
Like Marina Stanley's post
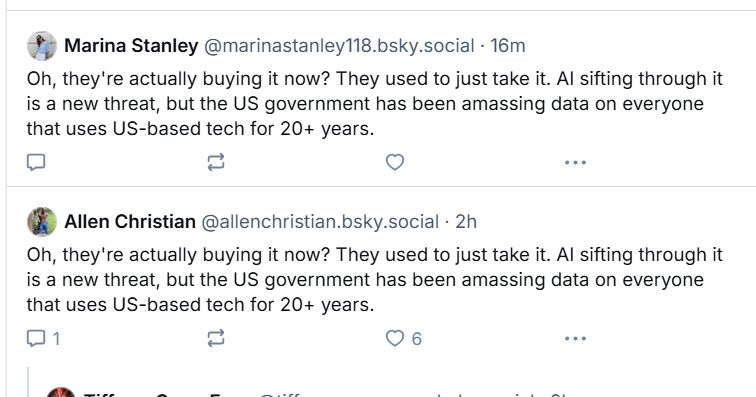pos(395,162)
